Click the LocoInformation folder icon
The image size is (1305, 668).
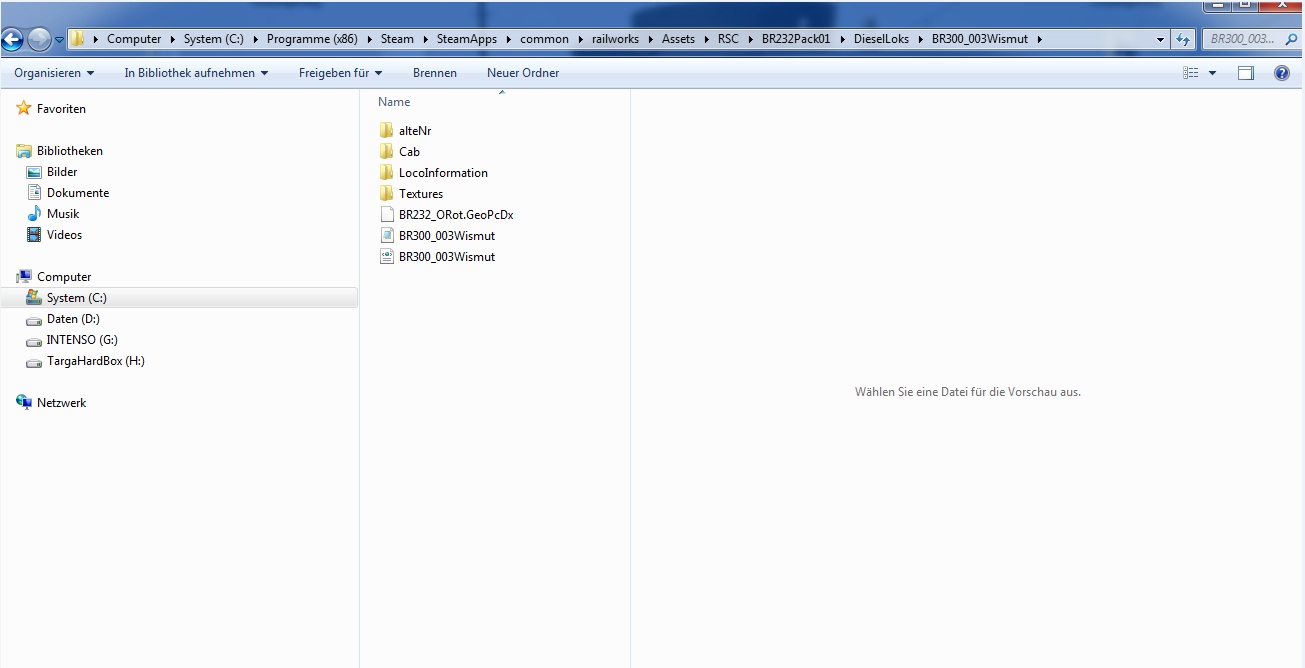(x=387, y=172)
